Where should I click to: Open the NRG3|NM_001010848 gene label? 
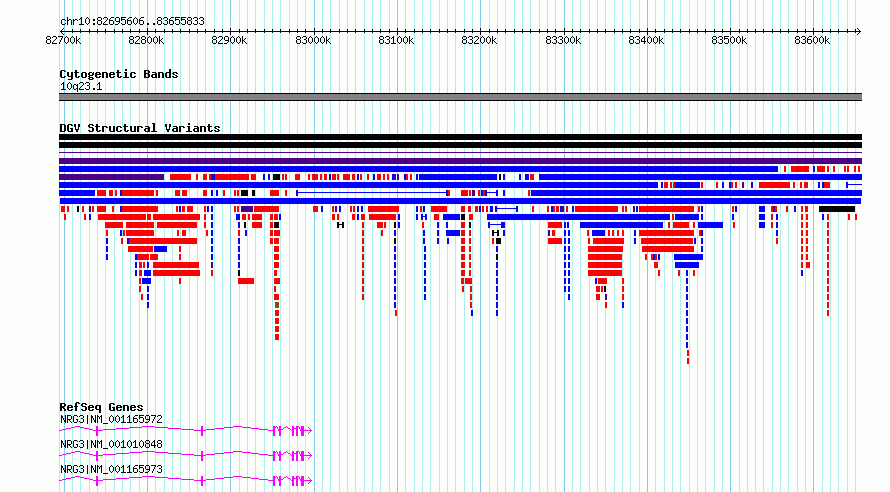(x=111, y=445)
